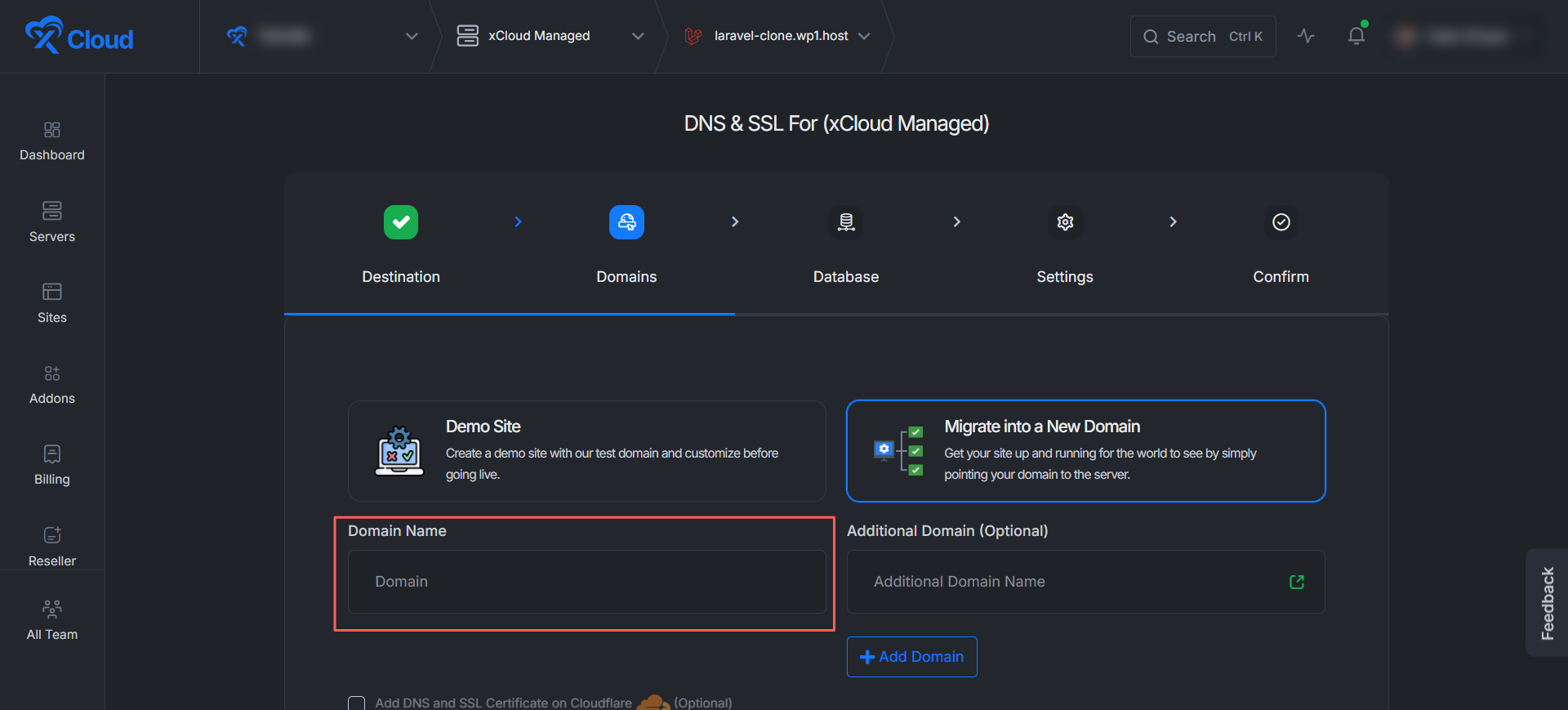Click the team logo icon in breadcrumb
The height and width of the screenshot is (710, 1568).
point(237,36)
